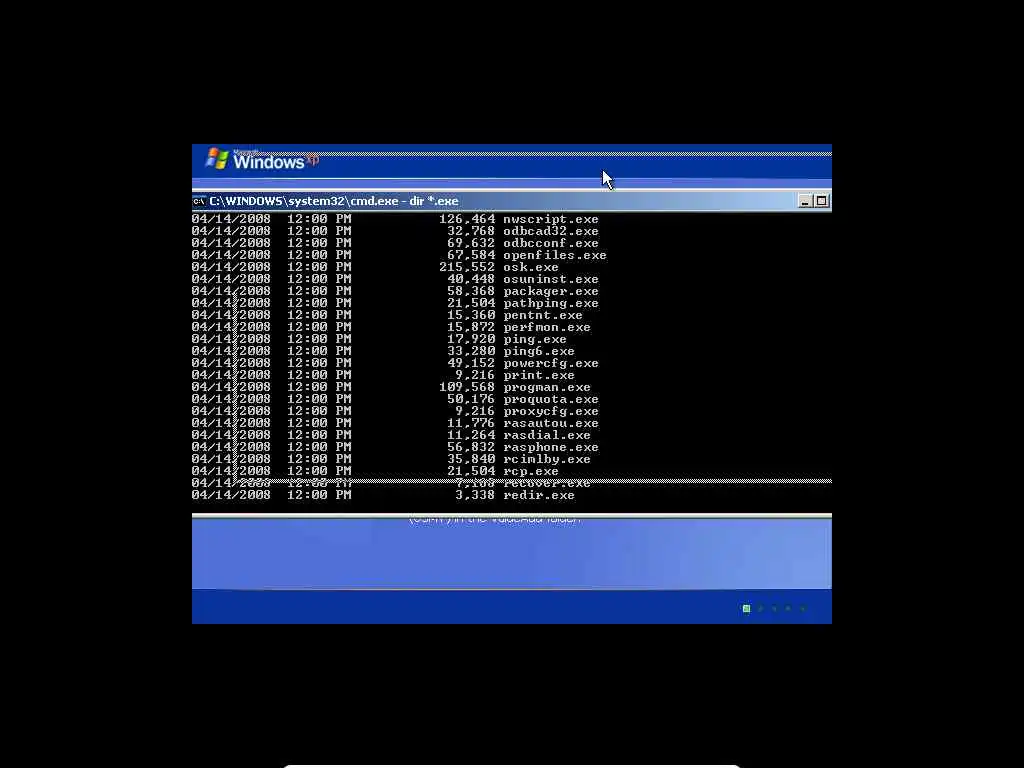
Task: Select the ping6.exe file name
Action: (539, 351)
